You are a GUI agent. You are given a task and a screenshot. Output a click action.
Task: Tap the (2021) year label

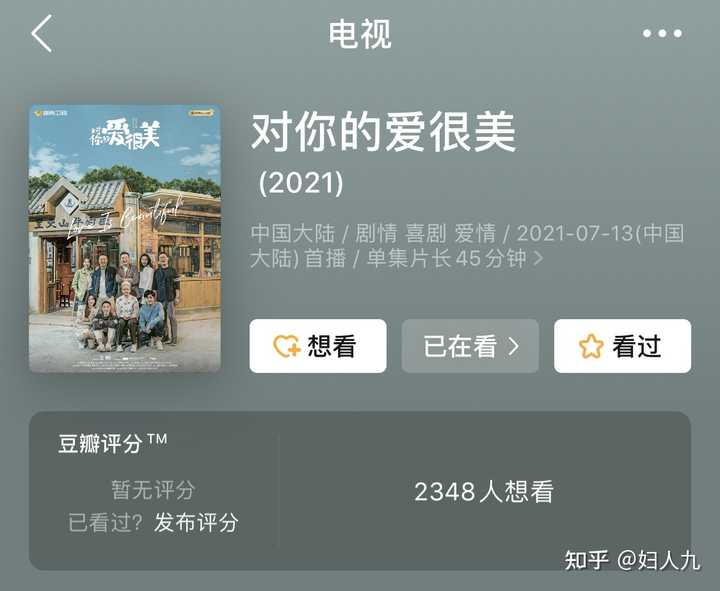click(301, 183)
